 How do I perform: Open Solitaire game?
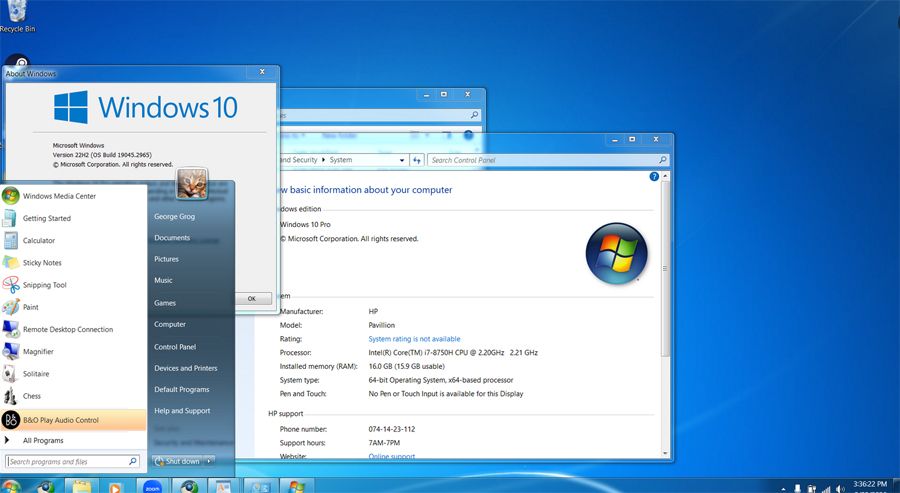tap(73, 374)
